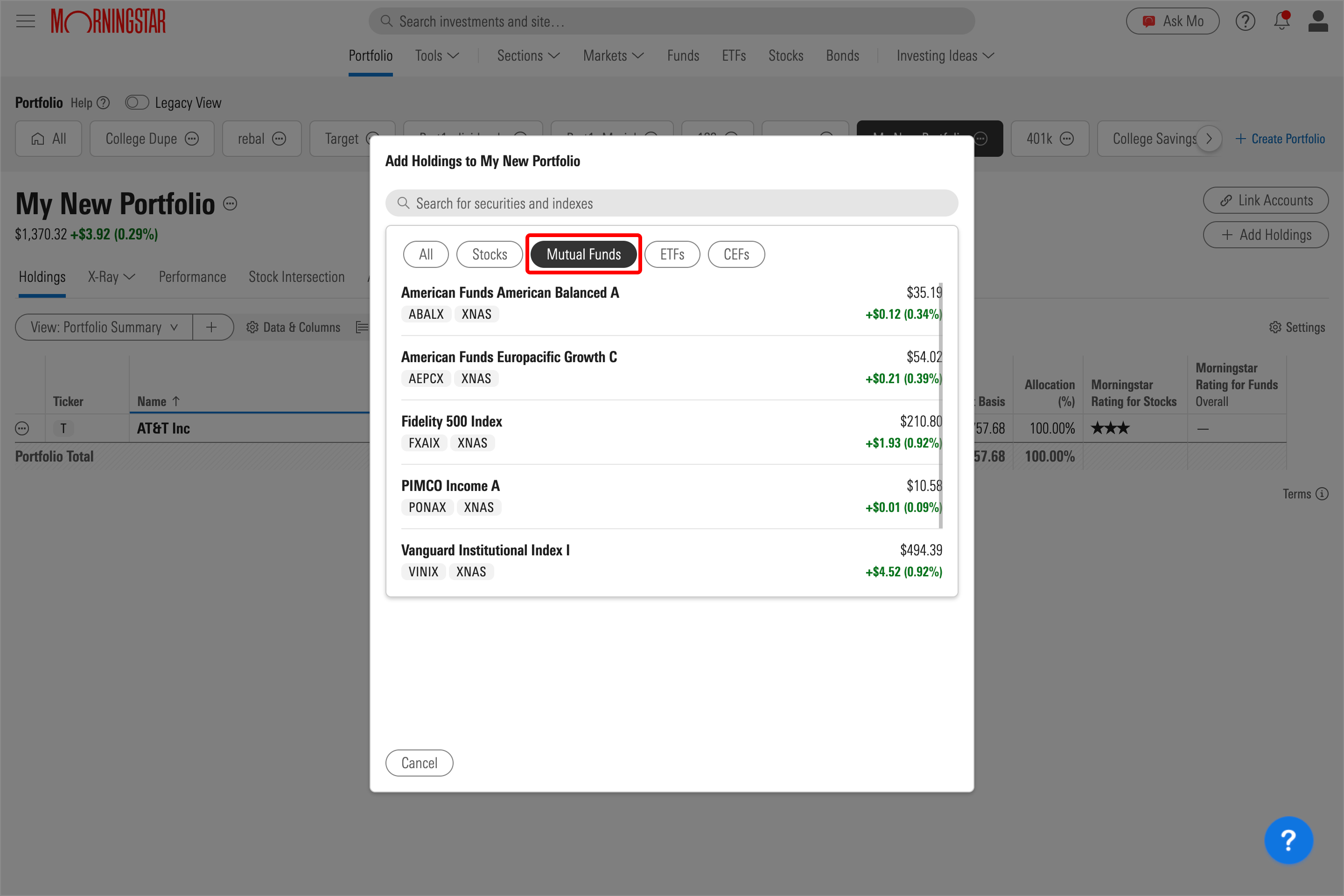Switch to the Stock Intersection tab
Image resolution: width=1344 pixels, height=896 pixels.
point(297,277)
